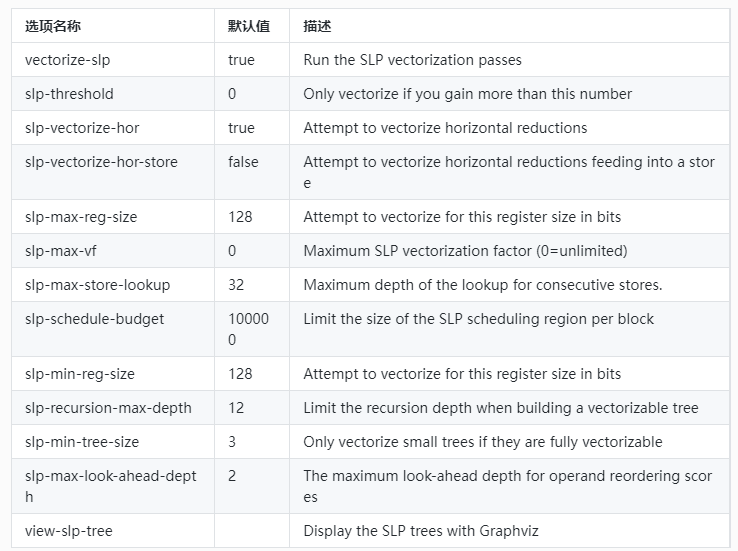Click the slp-max-vf option cell
738x551 pixels.
point(62,250)
